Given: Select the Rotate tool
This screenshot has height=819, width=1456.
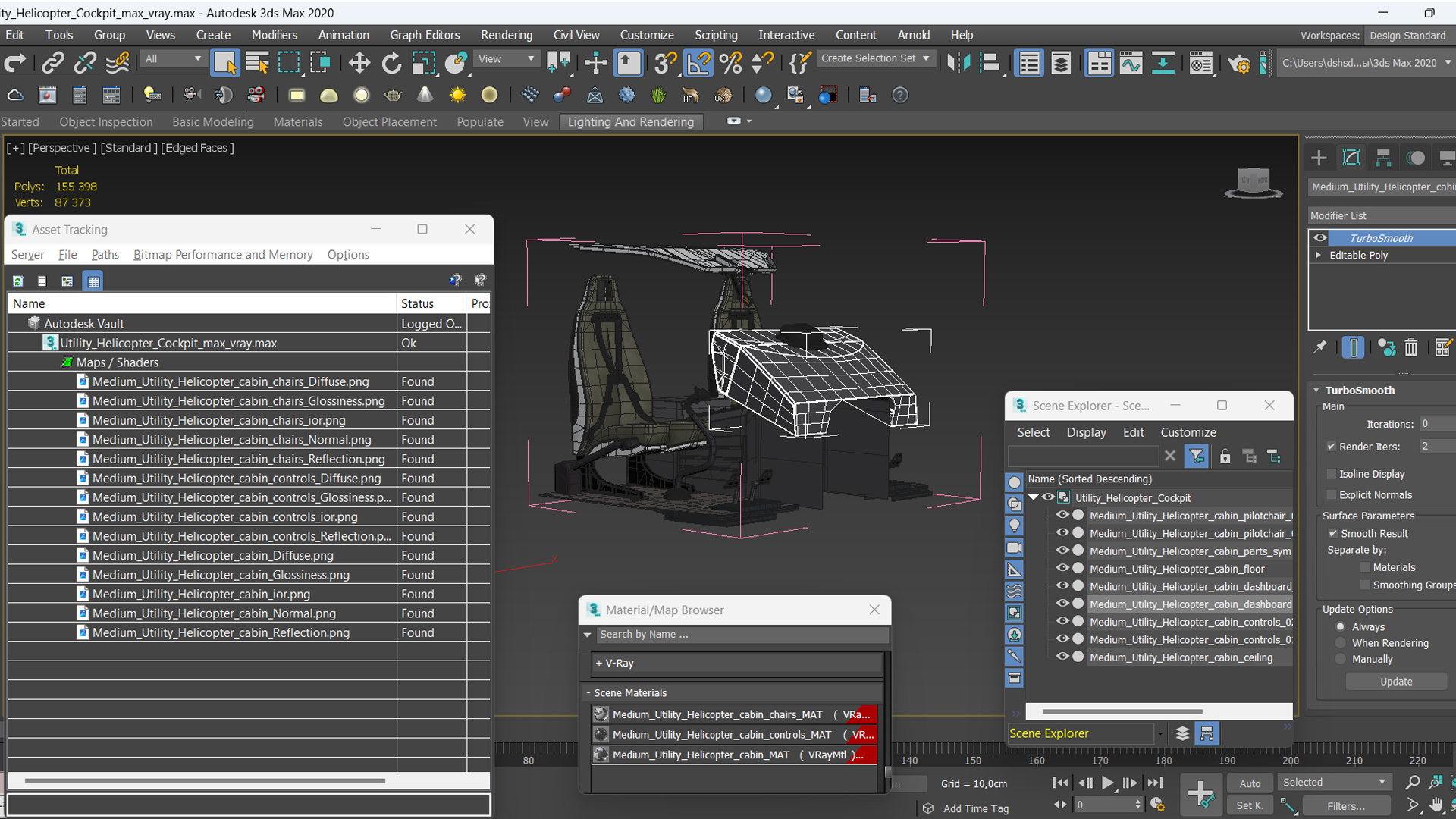Looking at the screenshot, I should [391, 63].
